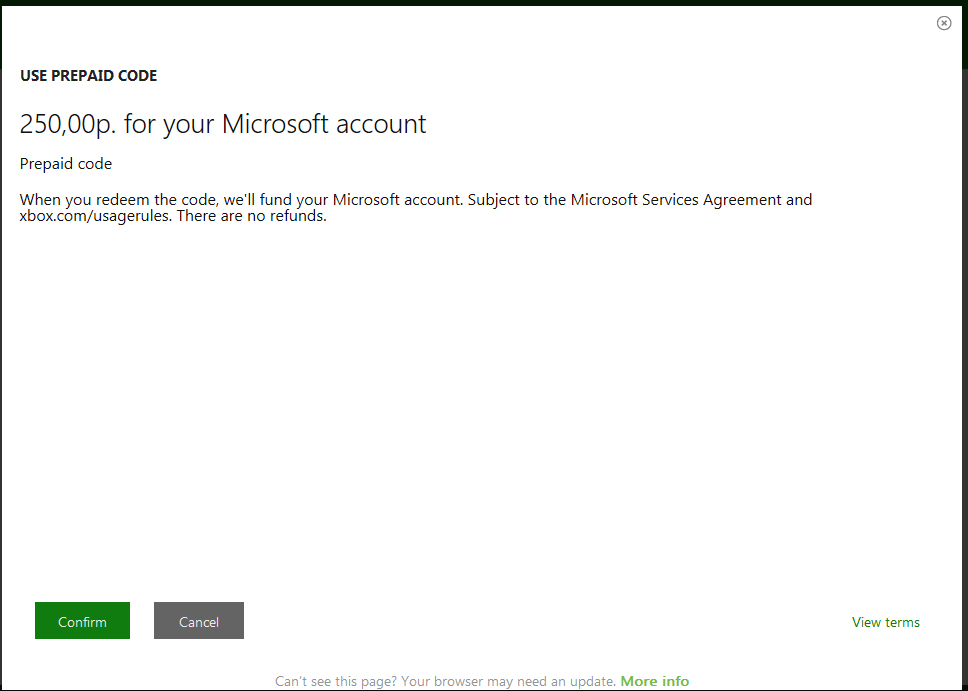Viewport: 968px width, 691px height.
Task: Select the 'There are no refunds' paragraph
Action: tap(415, 208)
